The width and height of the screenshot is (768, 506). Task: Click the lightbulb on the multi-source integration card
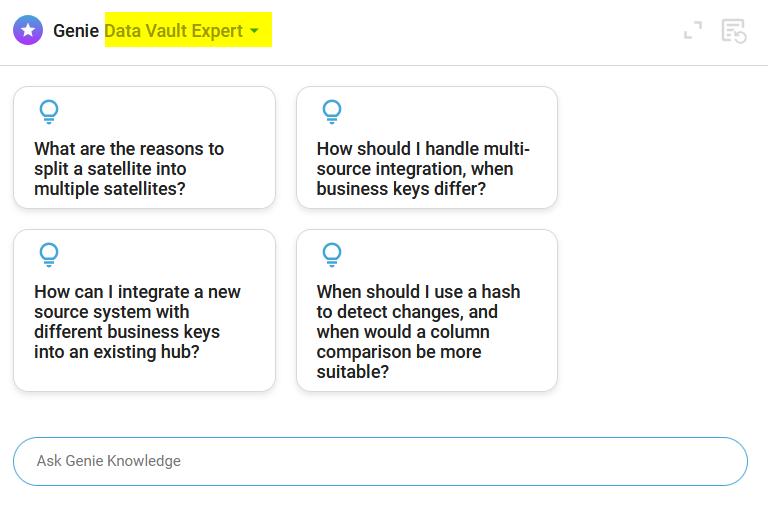tap(331, 111)
